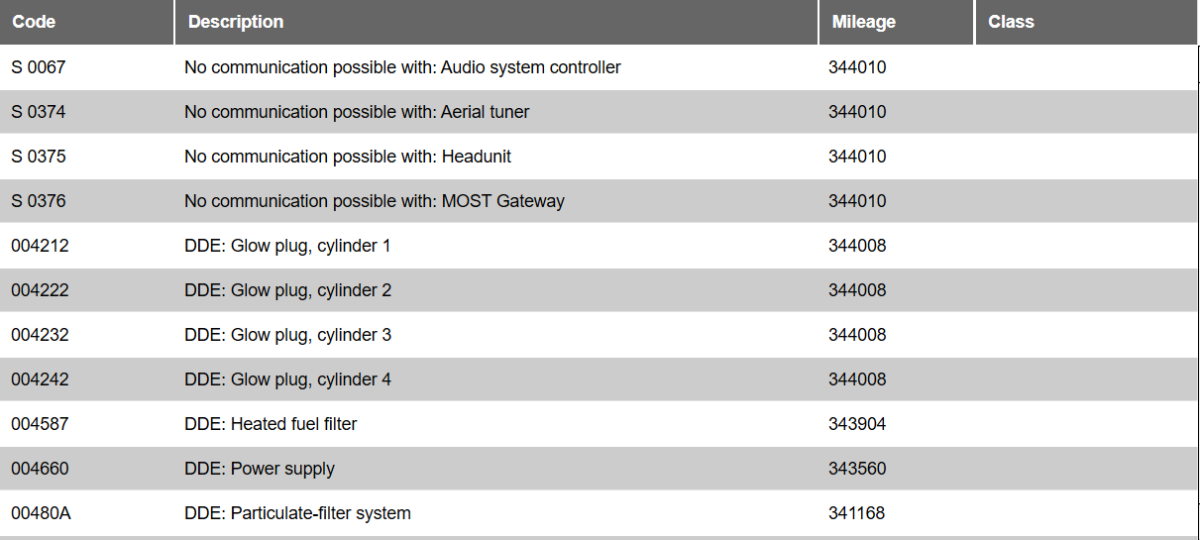Screen dimensions: 1200x540
Task: Click the Heated fuel filter description
Action: 270,424
